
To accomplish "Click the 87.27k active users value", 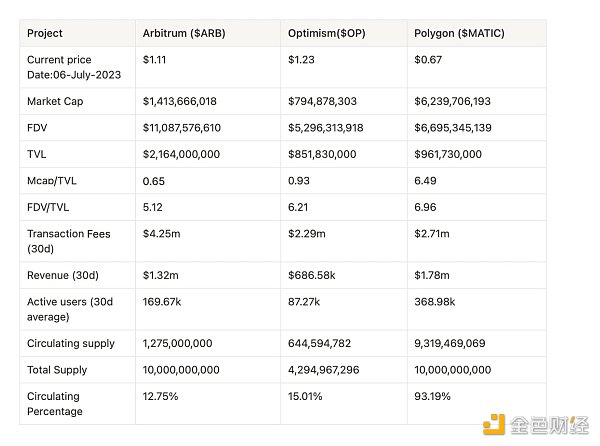I will (x=304, y=302).
